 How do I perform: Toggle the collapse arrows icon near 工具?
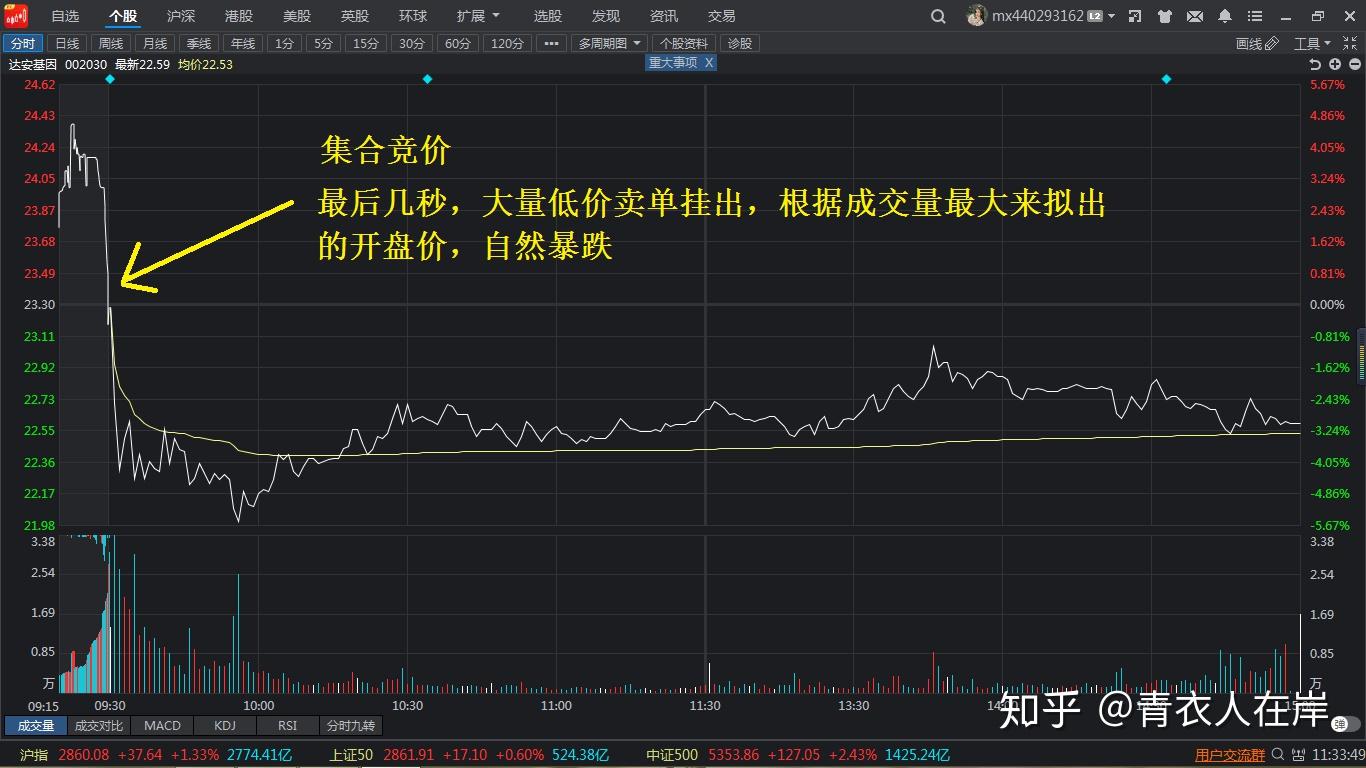[x=1348, y=43]
